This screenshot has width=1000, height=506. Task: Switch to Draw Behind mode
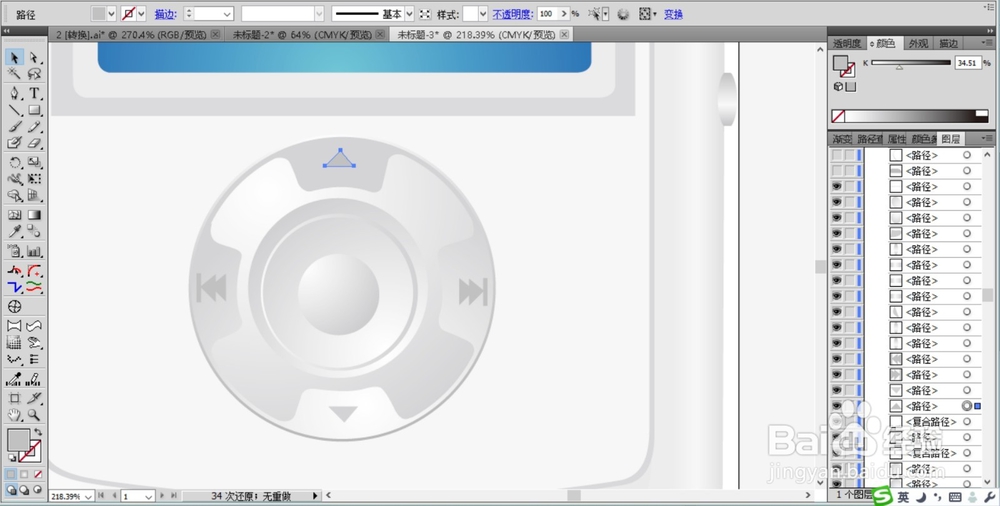24,490
